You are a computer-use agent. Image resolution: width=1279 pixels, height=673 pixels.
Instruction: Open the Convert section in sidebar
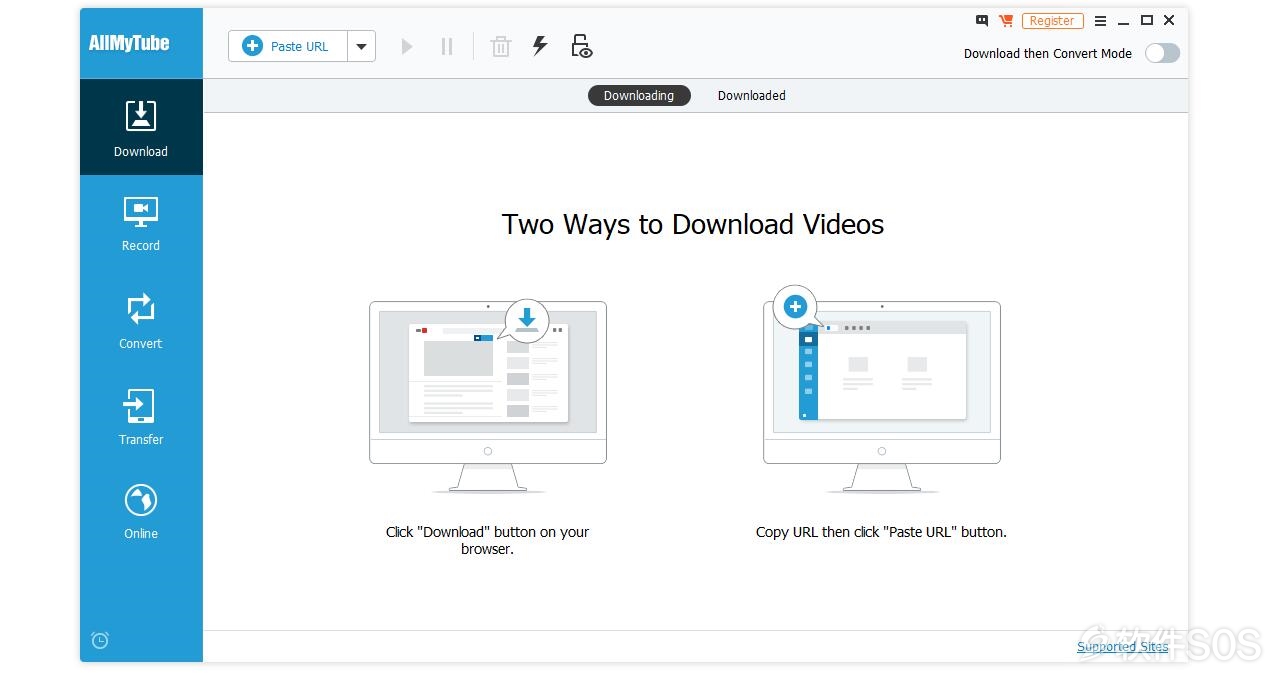[141, 321]
